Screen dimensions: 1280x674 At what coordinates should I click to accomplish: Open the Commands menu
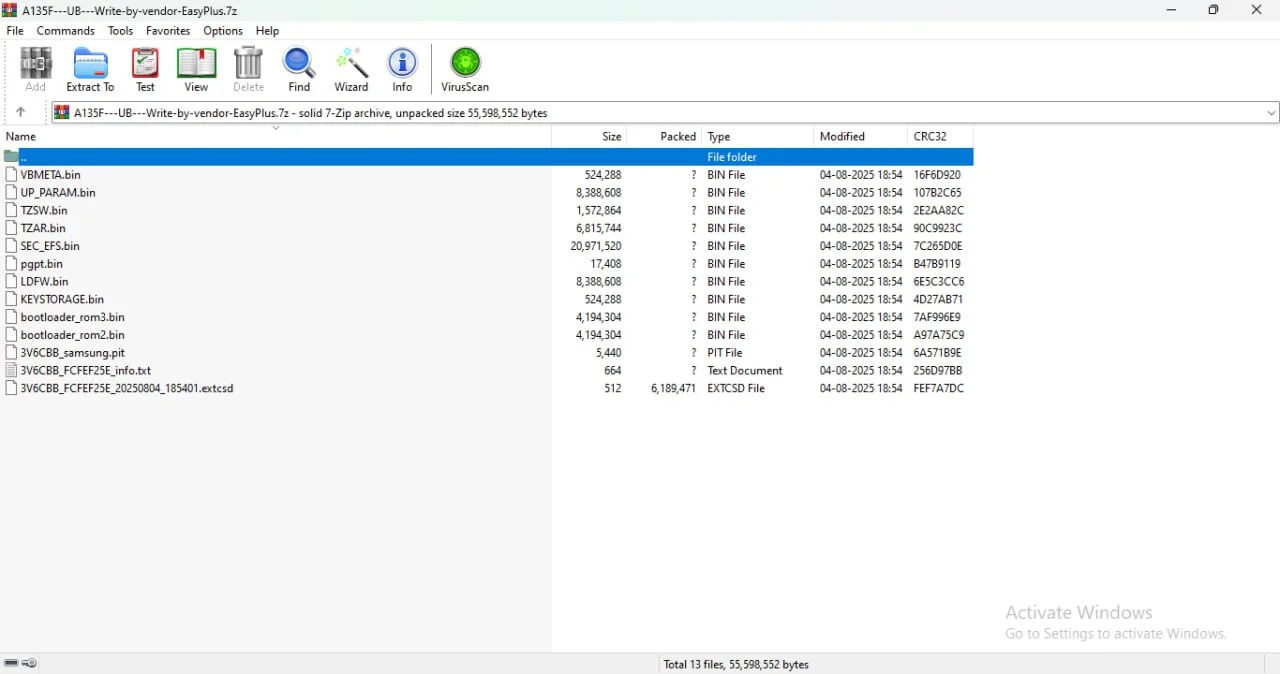(66, 31)
